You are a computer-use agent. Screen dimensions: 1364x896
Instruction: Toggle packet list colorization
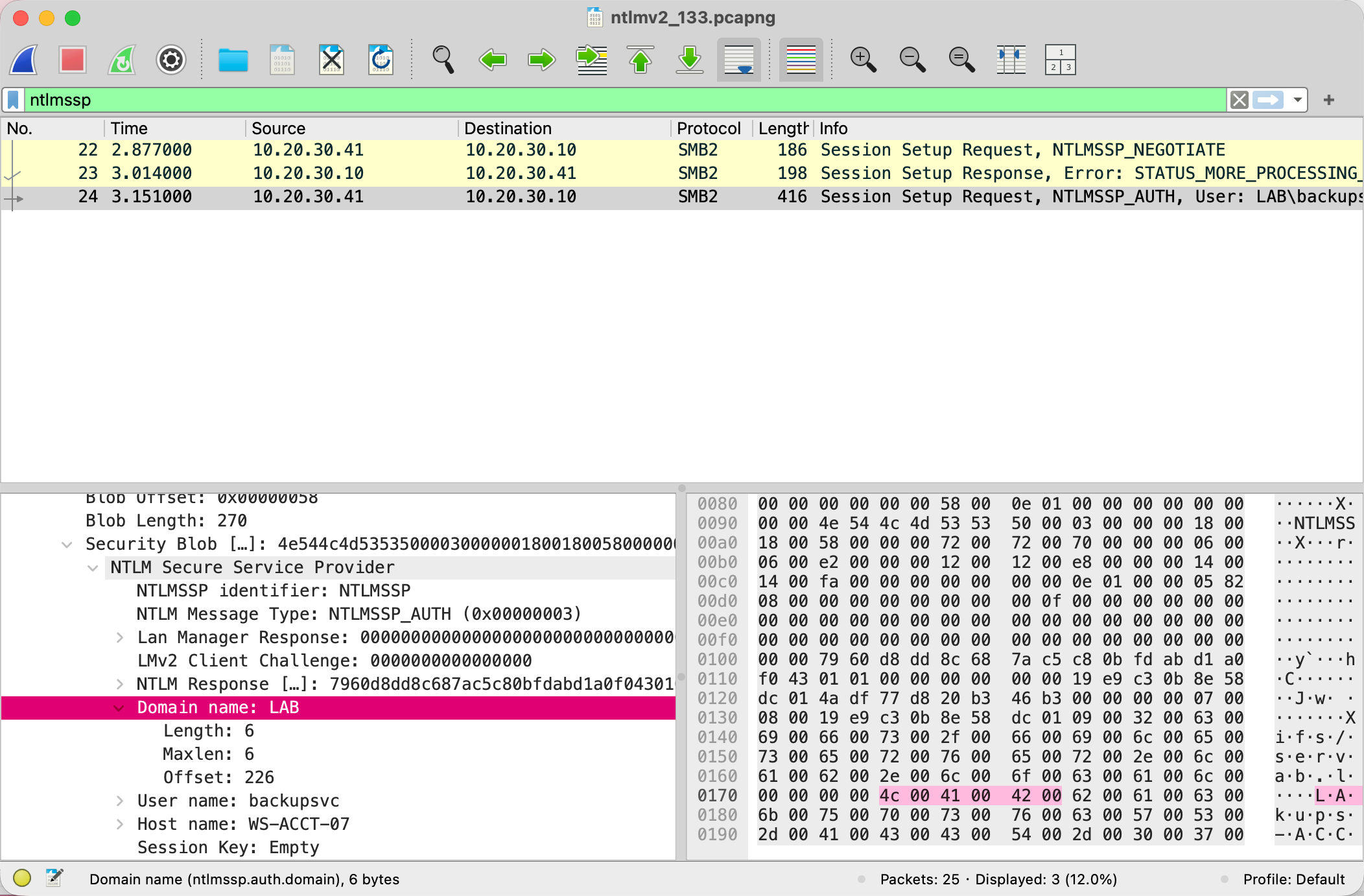pos(801,60)
